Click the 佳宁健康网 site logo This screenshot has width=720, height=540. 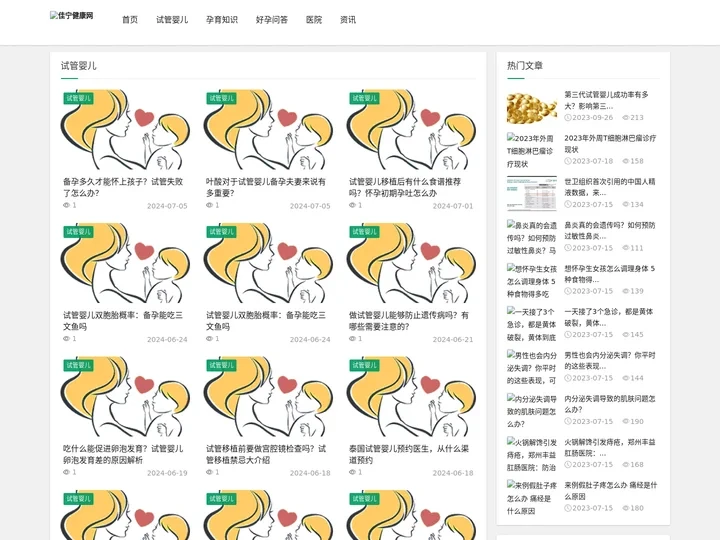click(x=72, y=16)
